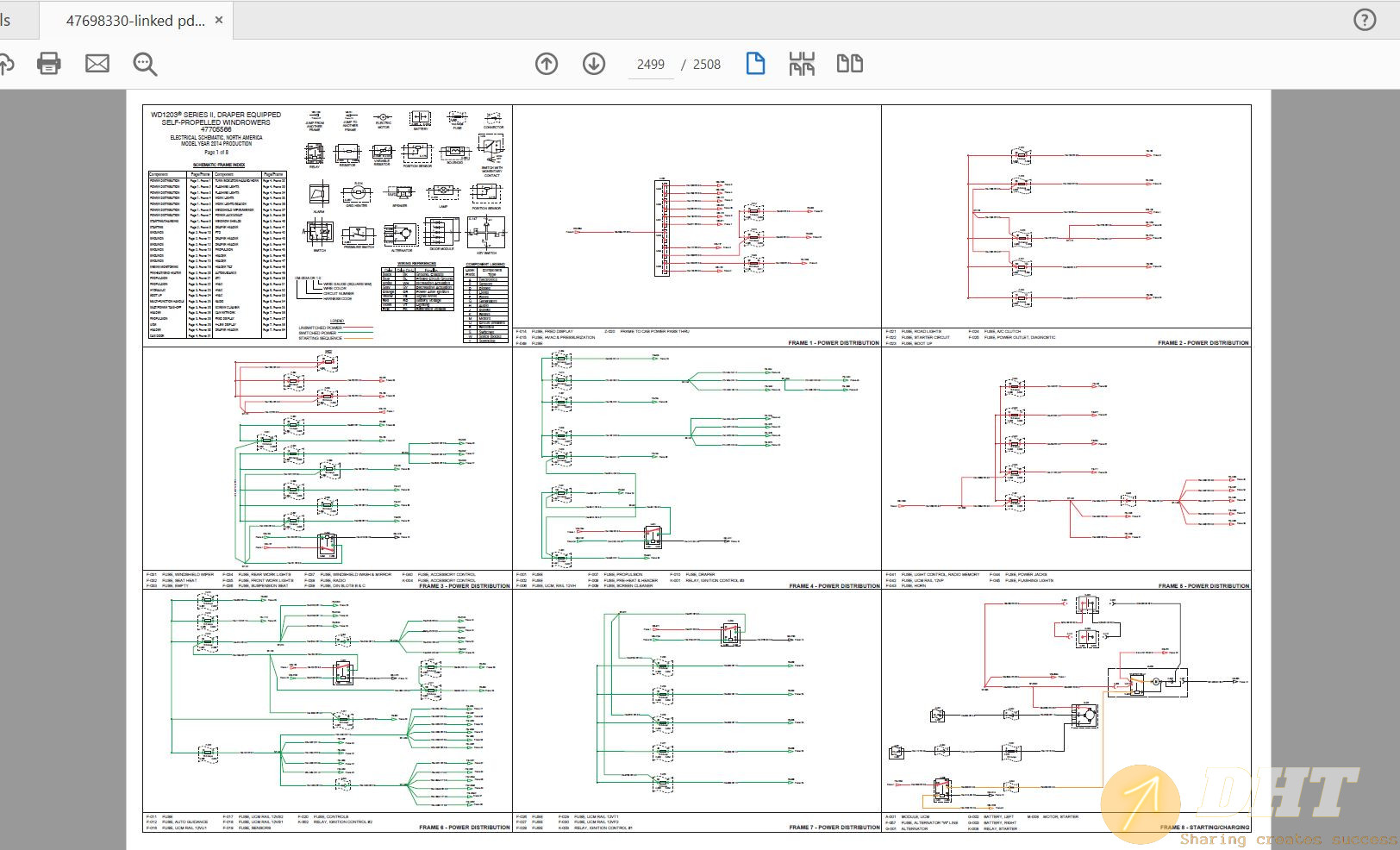
Task: Select single page view icon
Action: 755,63
